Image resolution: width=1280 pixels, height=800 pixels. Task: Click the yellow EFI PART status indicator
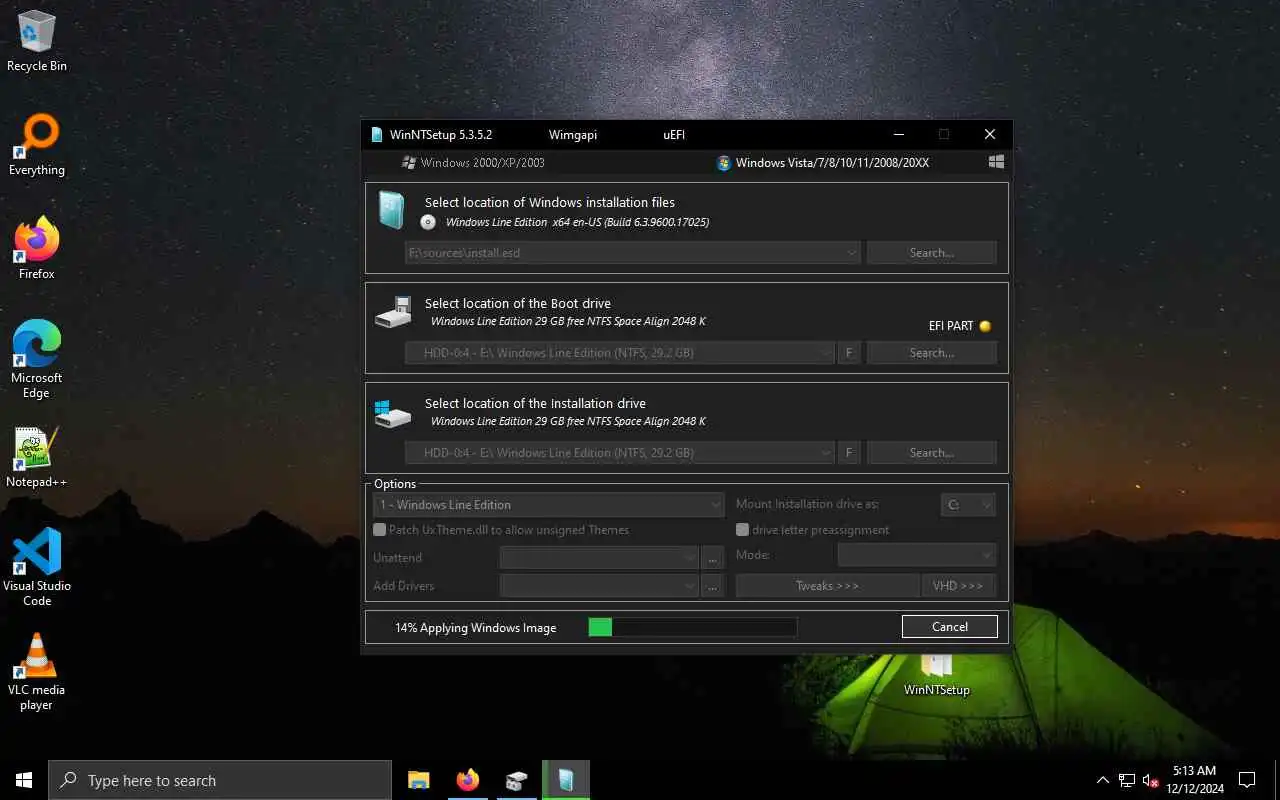[x=985, y=326]
